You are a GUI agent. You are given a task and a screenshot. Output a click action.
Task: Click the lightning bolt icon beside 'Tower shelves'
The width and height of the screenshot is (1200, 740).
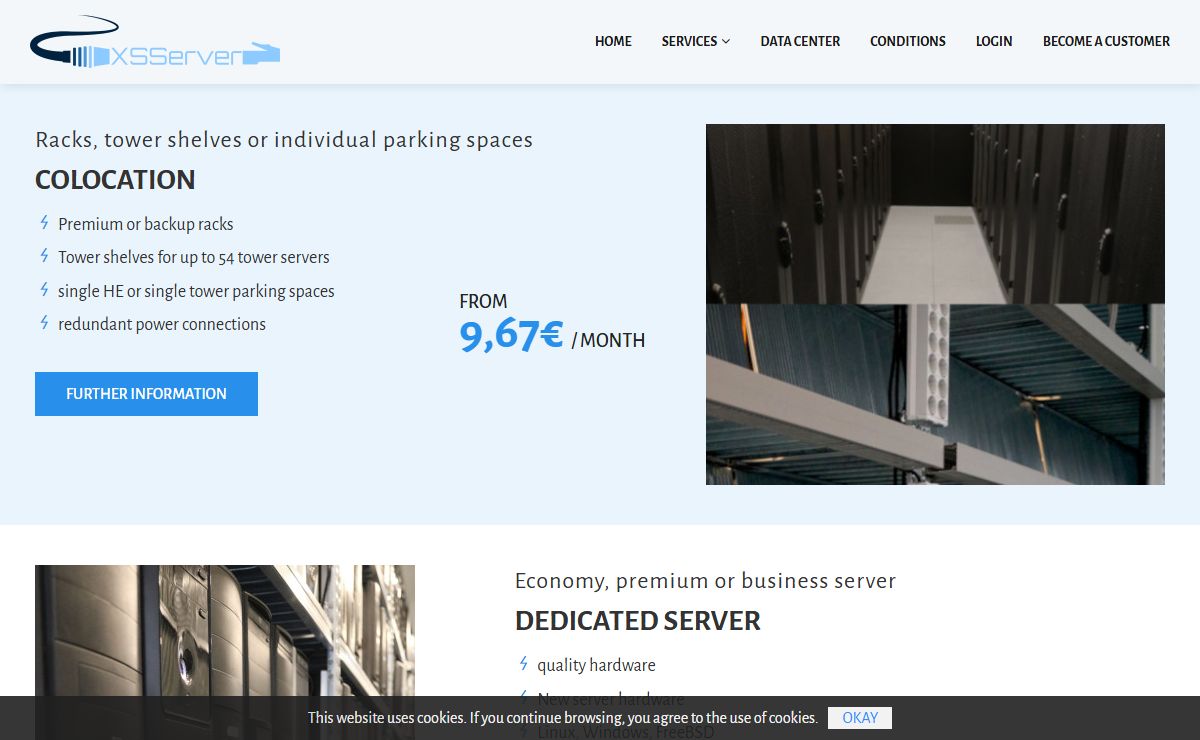pyautogui.click(x=44, y=256)
